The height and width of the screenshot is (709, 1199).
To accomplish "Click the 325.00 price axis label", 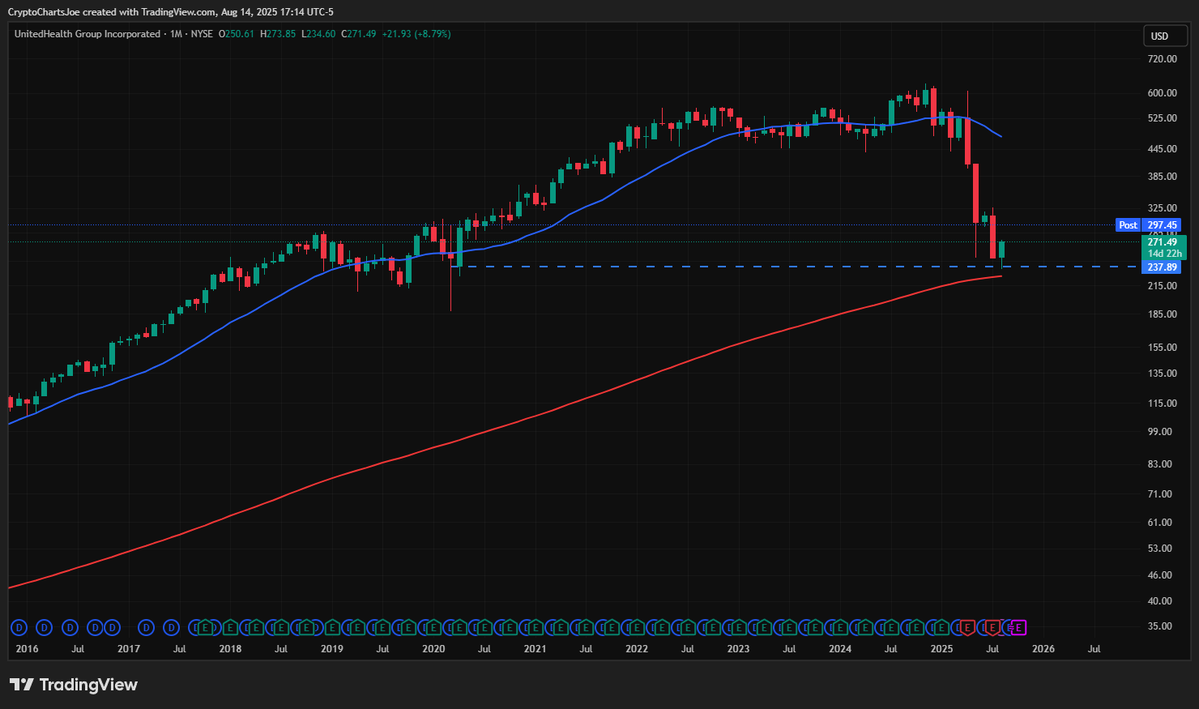I will click(x=1162, y=208).
